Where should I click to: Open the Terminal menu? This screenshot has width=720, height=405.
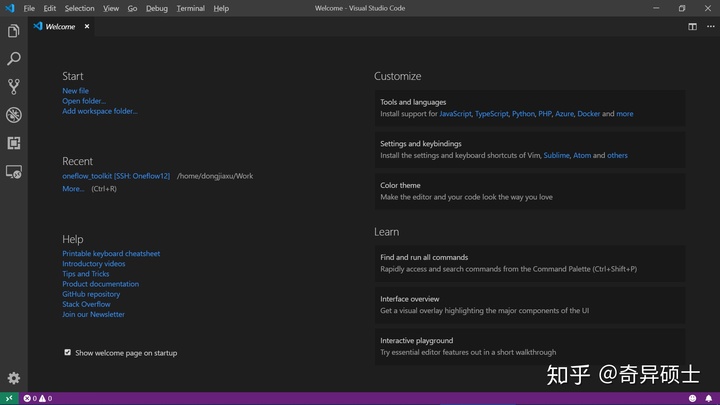click(191, 8)
